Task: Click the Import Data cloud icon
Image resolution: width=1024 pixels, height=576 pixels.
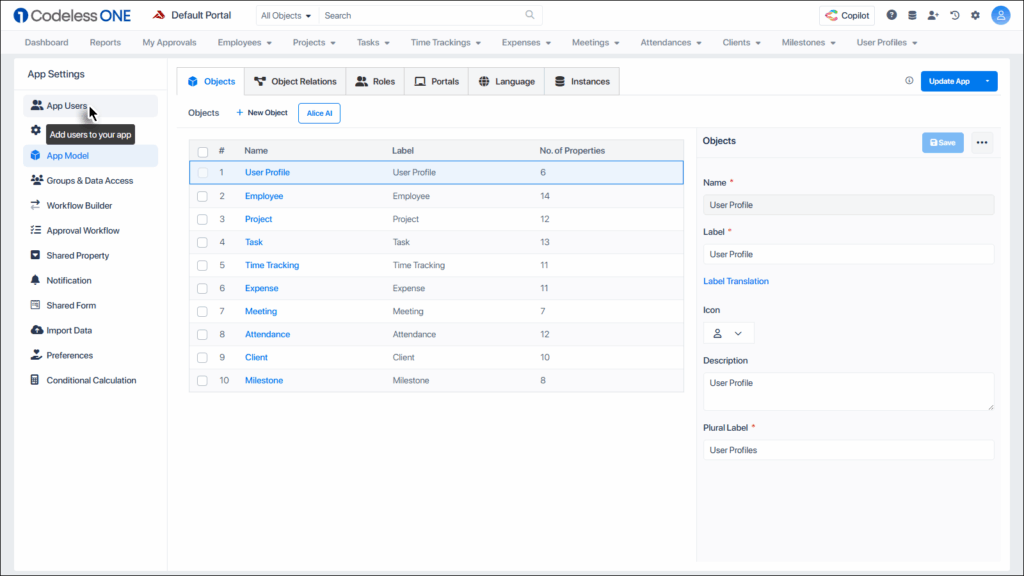Action: (x=37, y=330)
